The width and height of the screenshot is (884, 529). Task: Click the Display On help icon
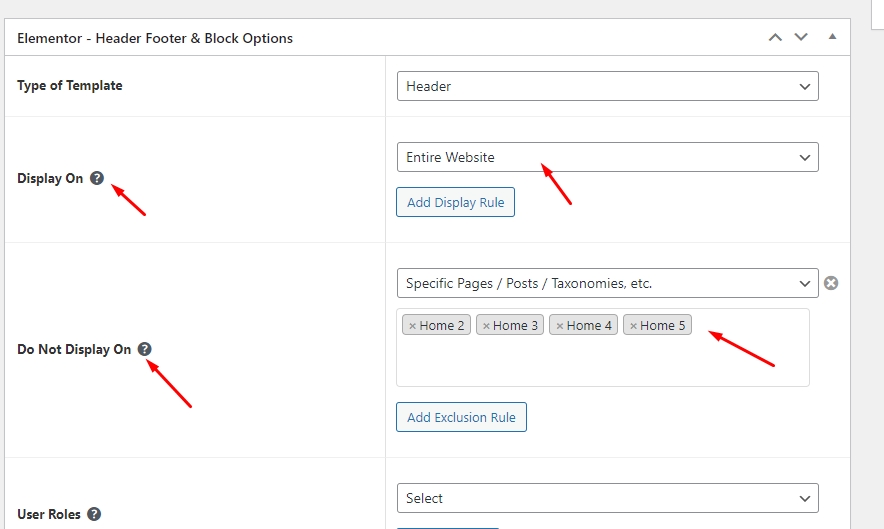97,178
